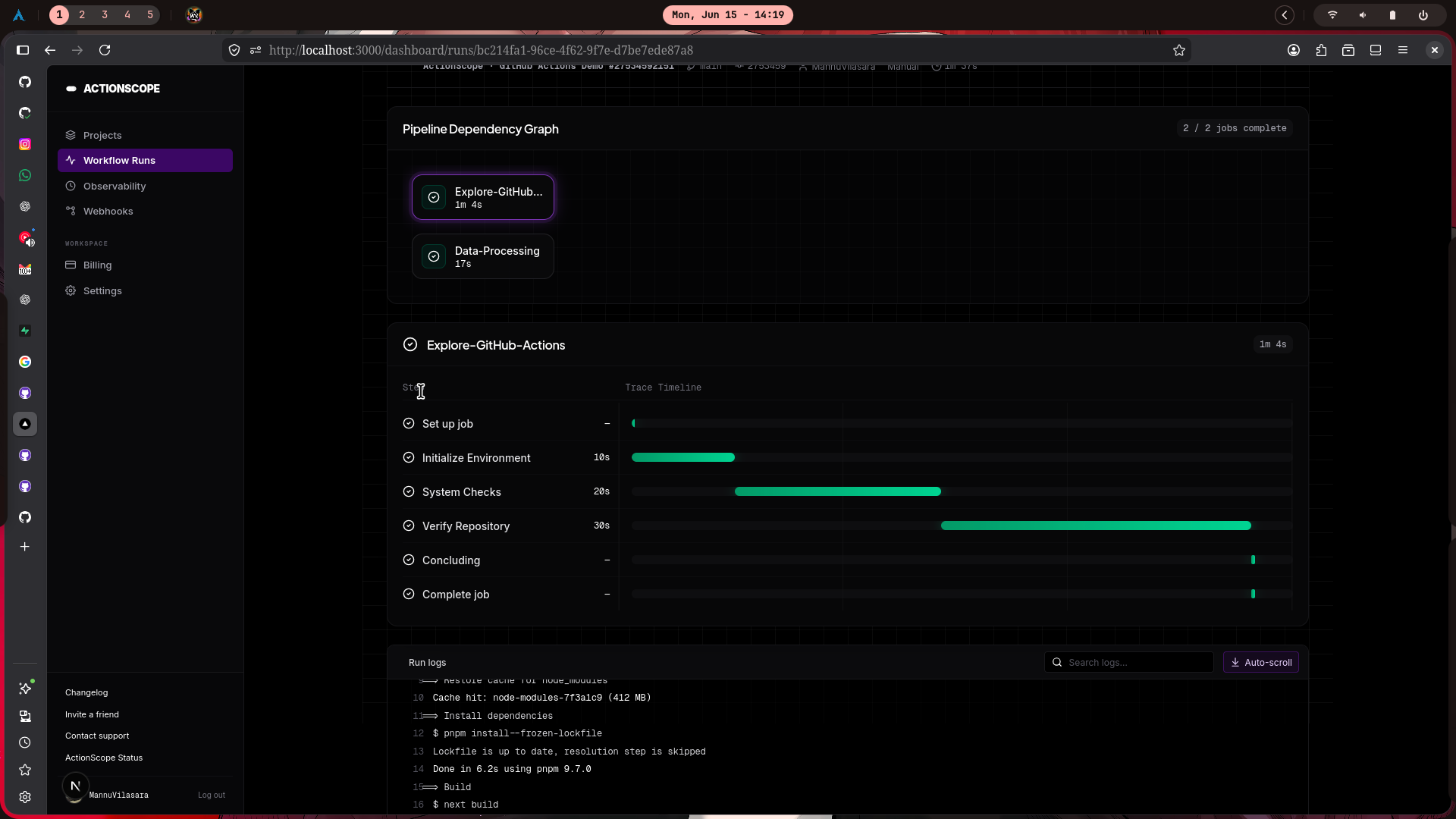Open the browser extensions icon

click(1321, 50)
